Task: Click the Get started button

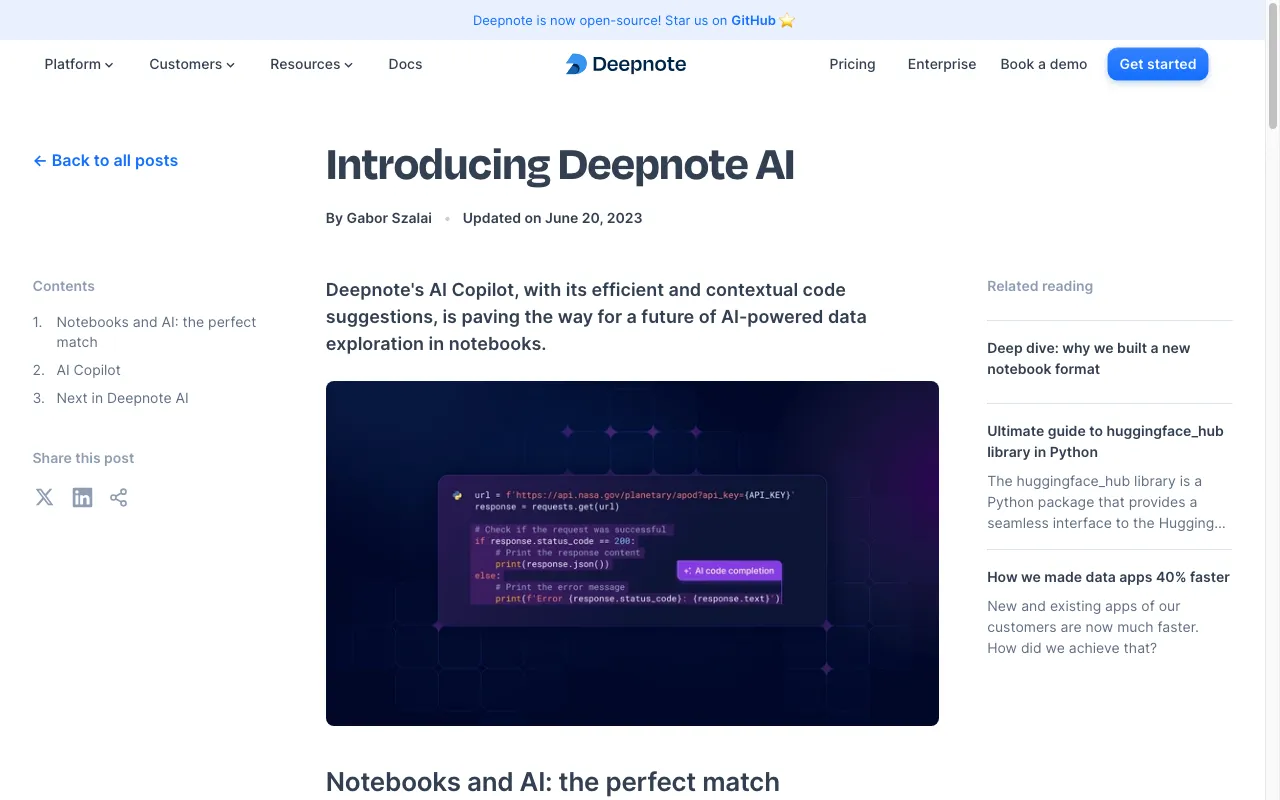Action: 1158,64
